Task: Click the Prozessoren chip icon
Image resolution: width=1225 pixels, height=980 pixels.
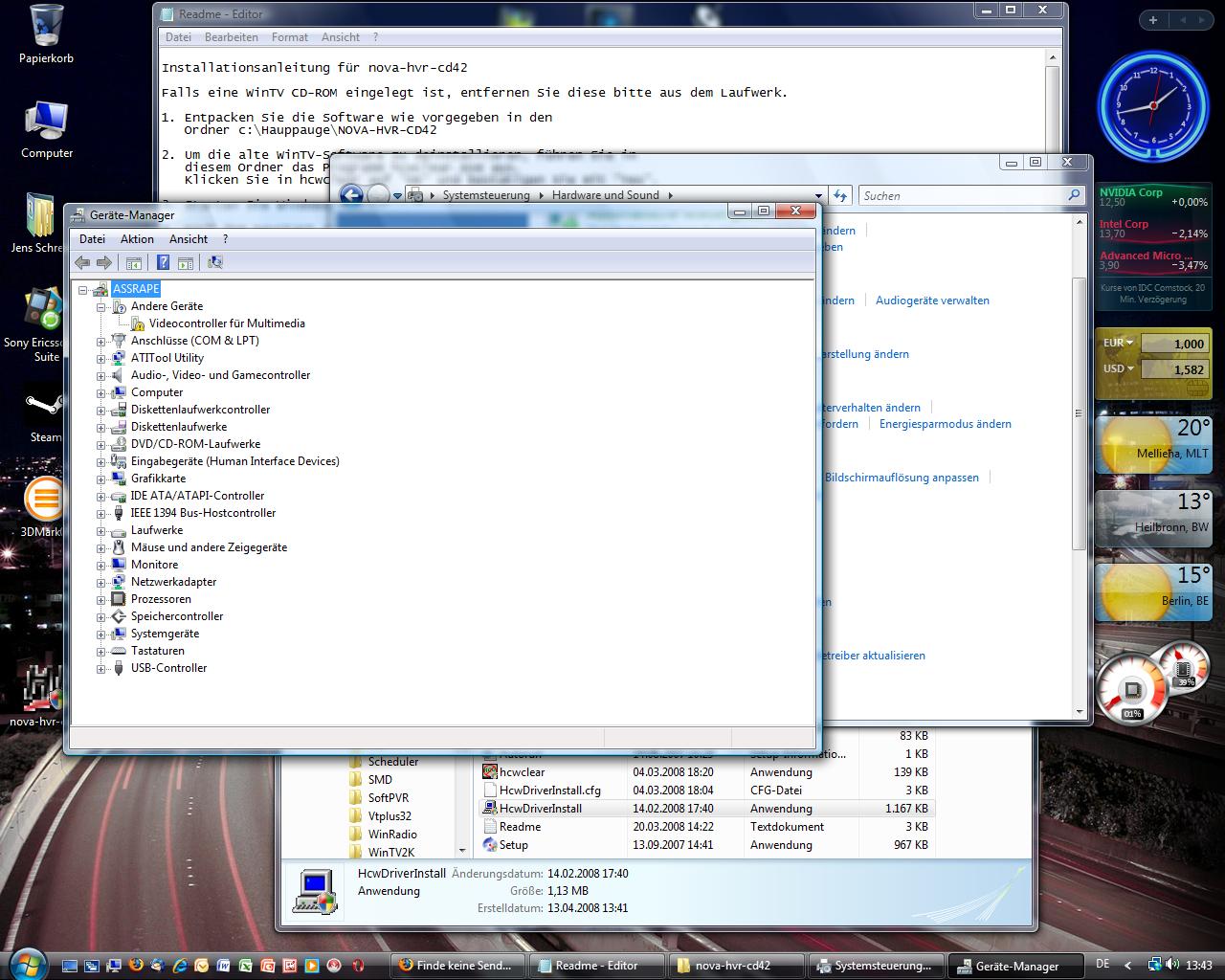Action: pos(119,599)
